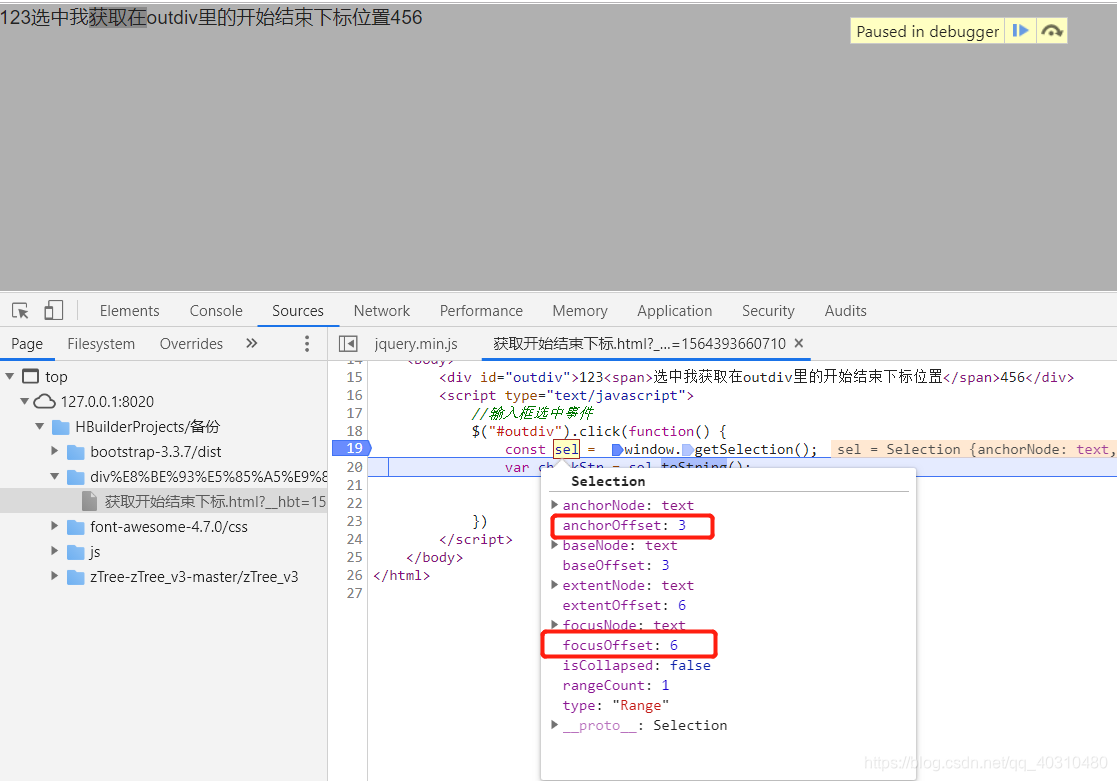The height and width of the screenshot is (781, 1117).
Task: Open the Memory panel
Action: [x=580, y=311]
